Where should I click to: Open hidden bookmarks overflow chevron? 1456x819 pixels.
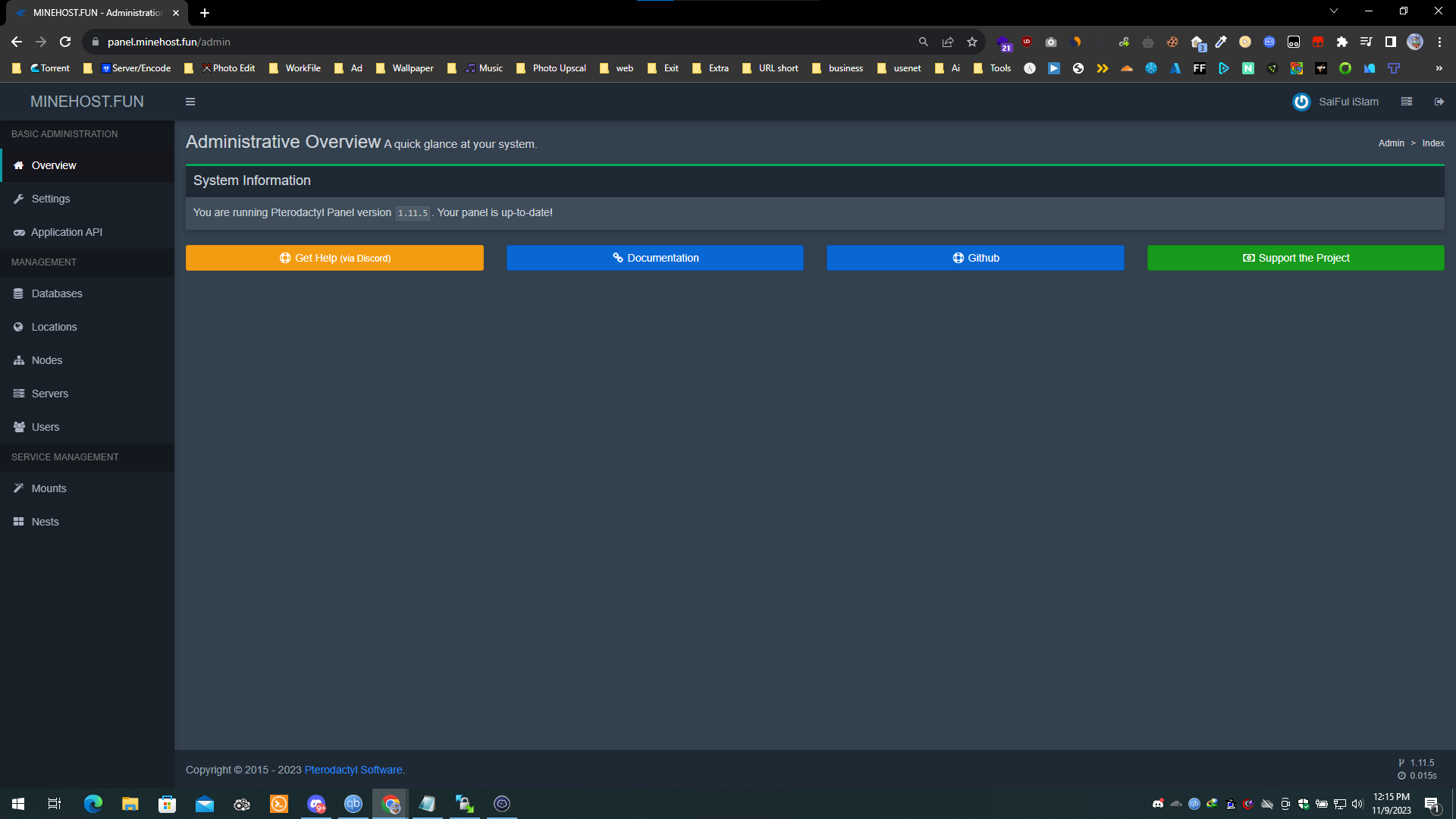[x=1439, y=68]
